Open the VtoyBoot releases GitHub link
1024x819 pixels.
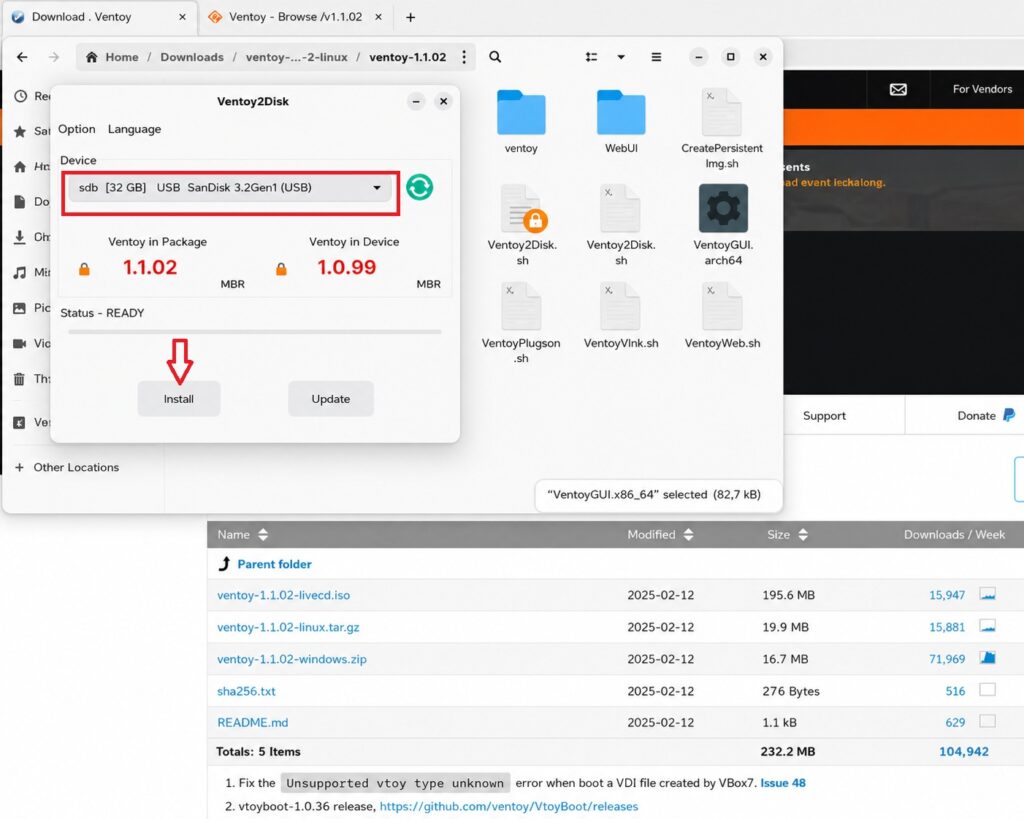(x=509, y=807)
